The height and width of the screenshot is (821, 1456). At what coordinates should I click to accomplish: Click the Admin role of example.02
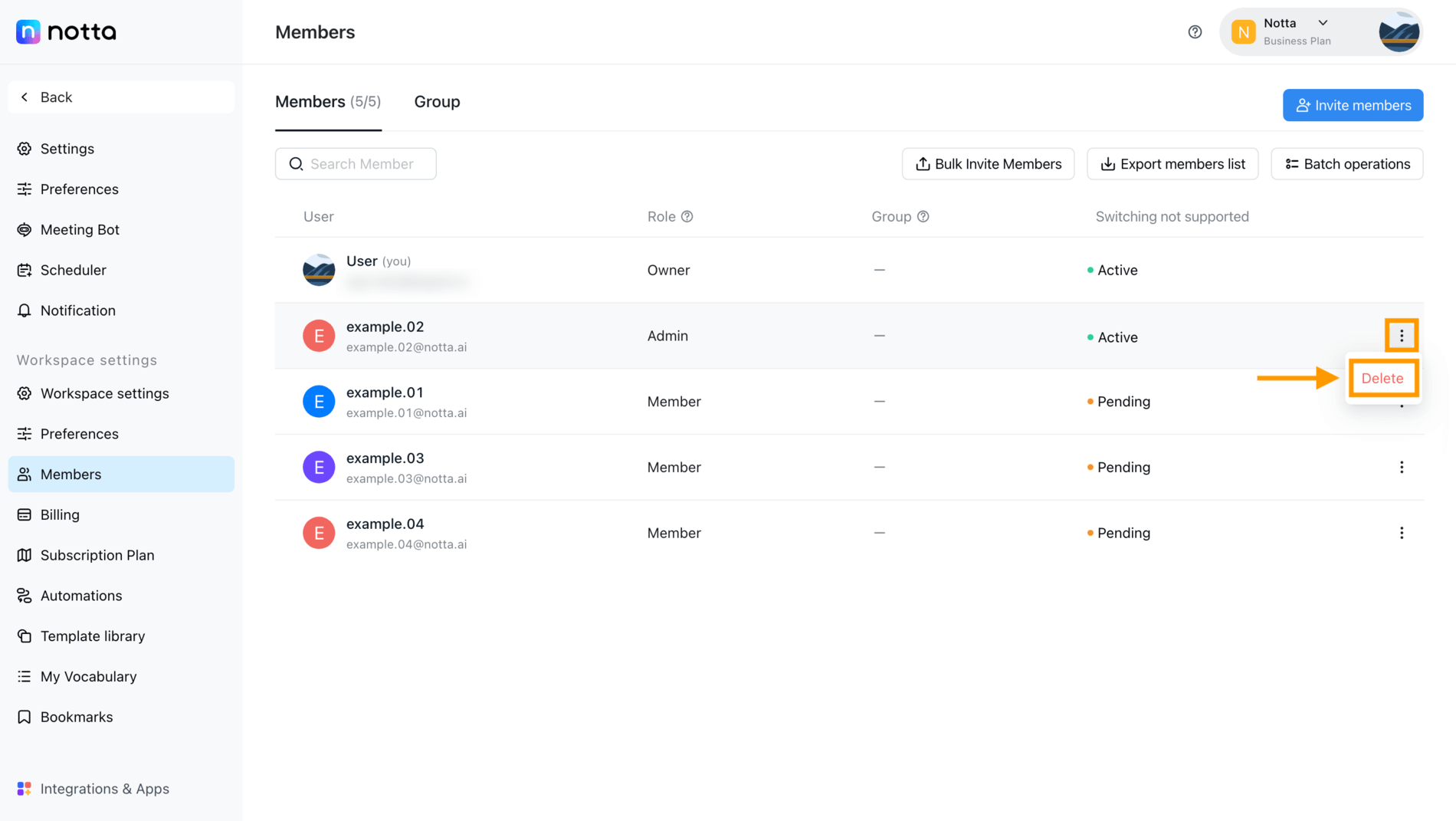click(x=667, y=336)
